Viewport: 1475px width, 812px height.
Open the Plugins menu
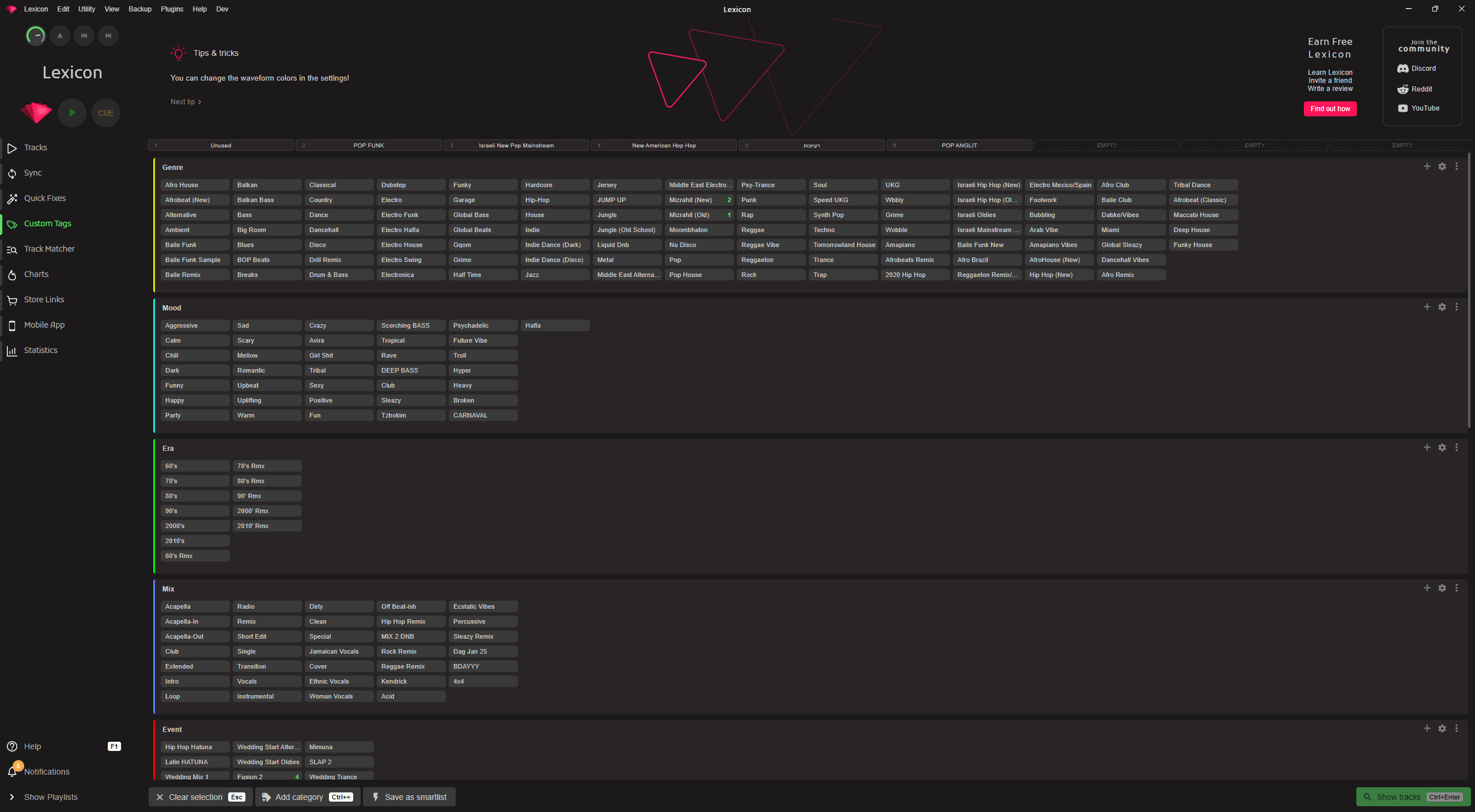point(172,9)
